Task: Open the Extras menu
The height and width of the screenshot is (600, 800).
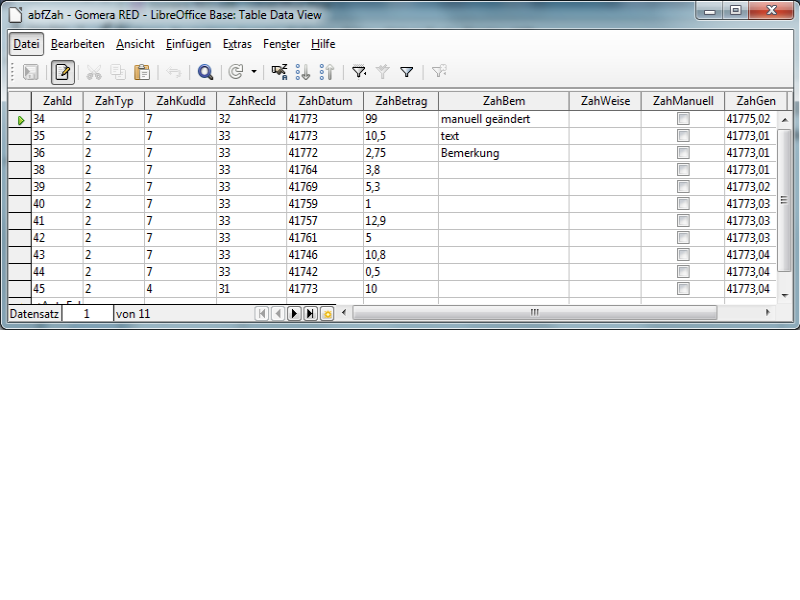Action: tap(237, 45)
